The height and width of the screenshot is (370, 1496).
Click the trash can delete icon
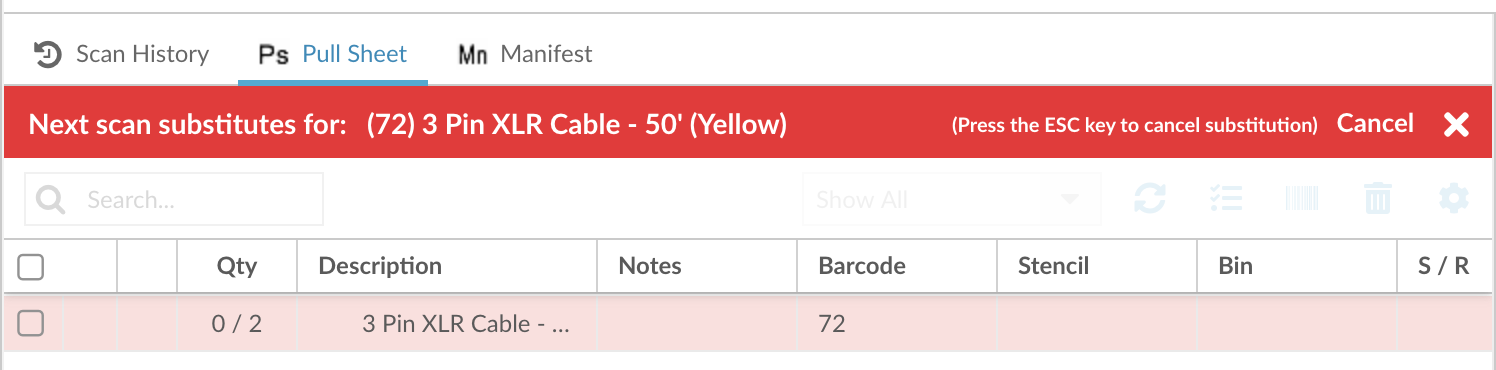pyautogui.click(x=1378, y=200)
